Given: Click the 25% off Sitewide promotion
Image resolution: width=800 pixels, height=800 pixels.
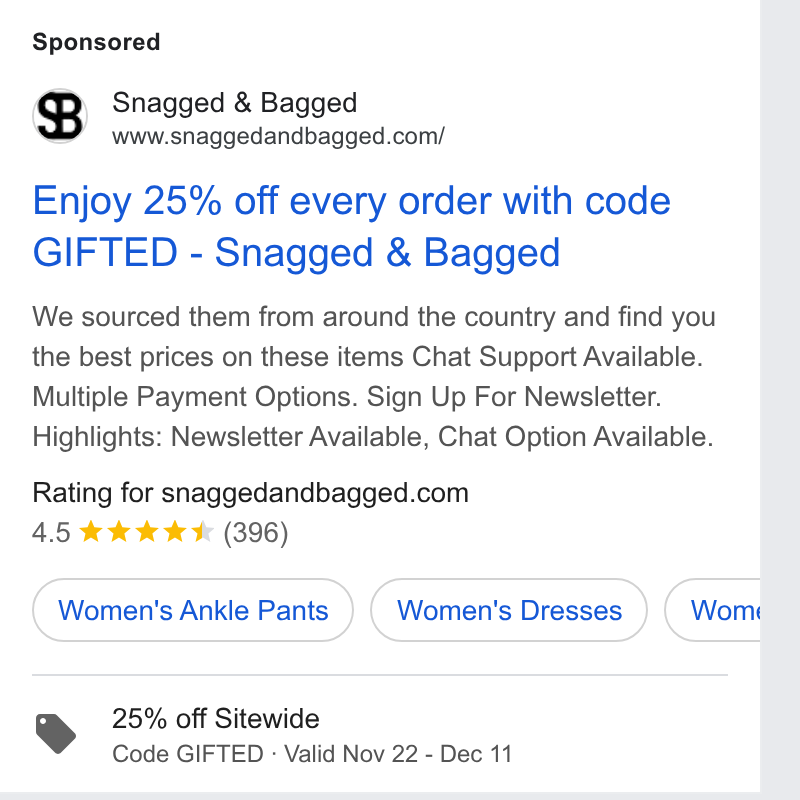Looking at the screenshot, I should coord(216,718).
